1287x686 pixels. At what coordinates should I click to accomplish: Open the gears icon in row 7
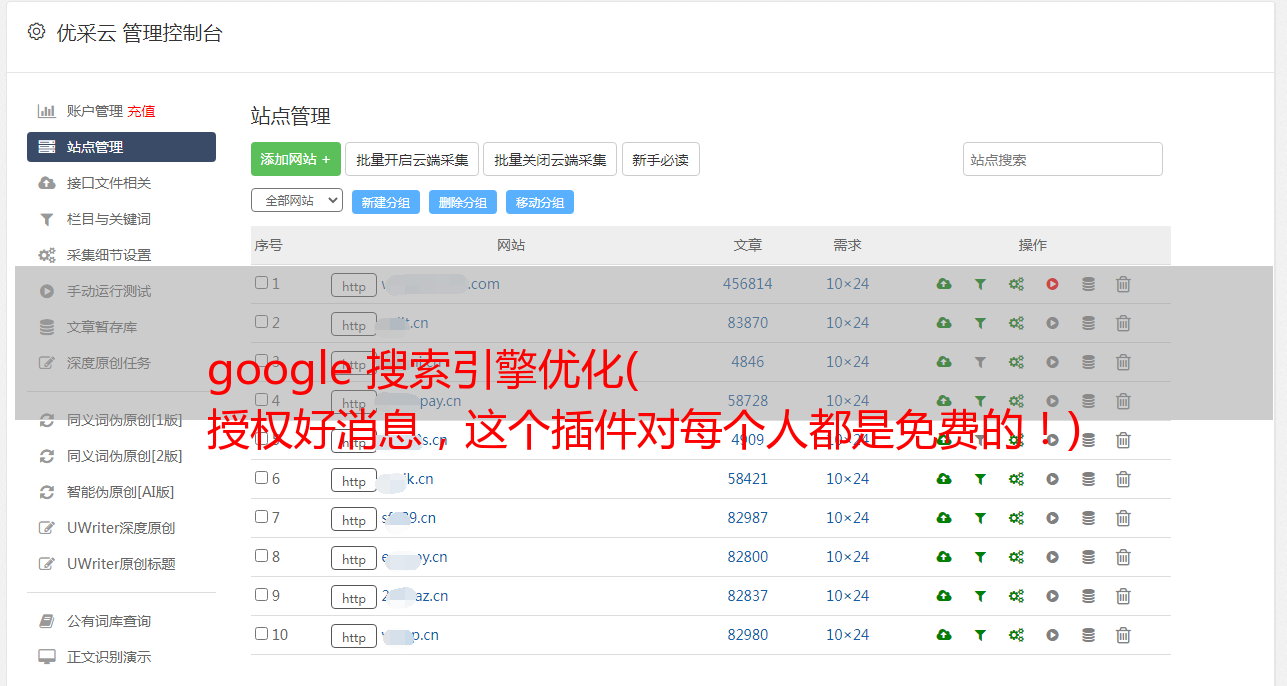coord(1016,518)
